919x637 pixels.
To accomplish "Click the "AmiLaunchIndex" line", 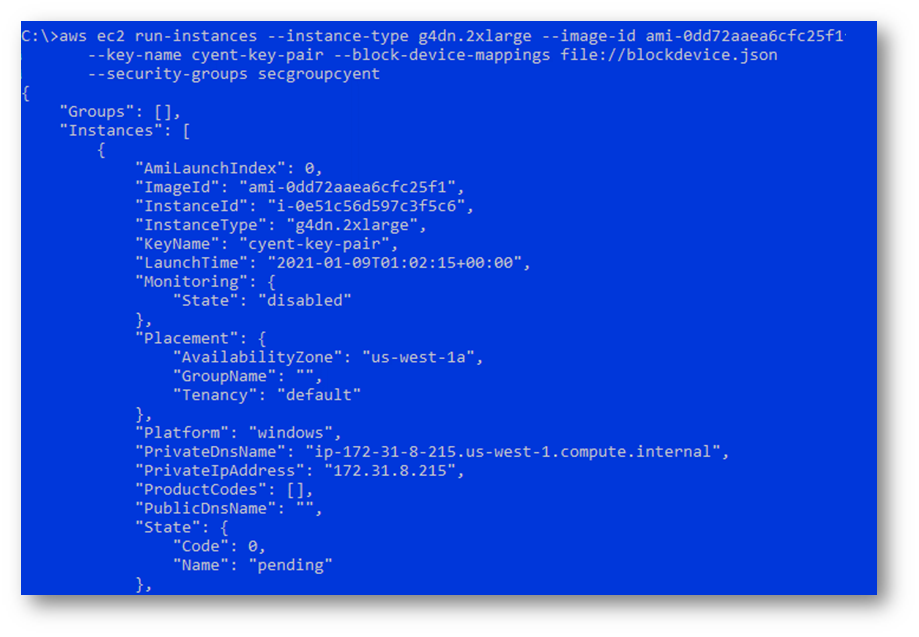I will [229, 169].
